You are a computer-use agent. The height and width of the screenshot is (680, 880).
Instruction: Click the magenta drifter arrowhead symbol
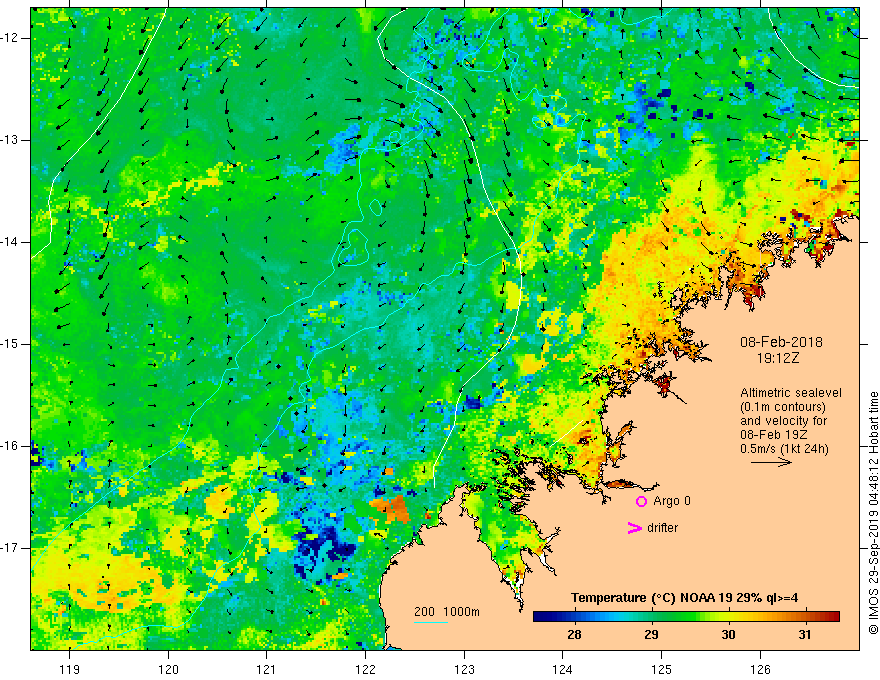[635, 528]
